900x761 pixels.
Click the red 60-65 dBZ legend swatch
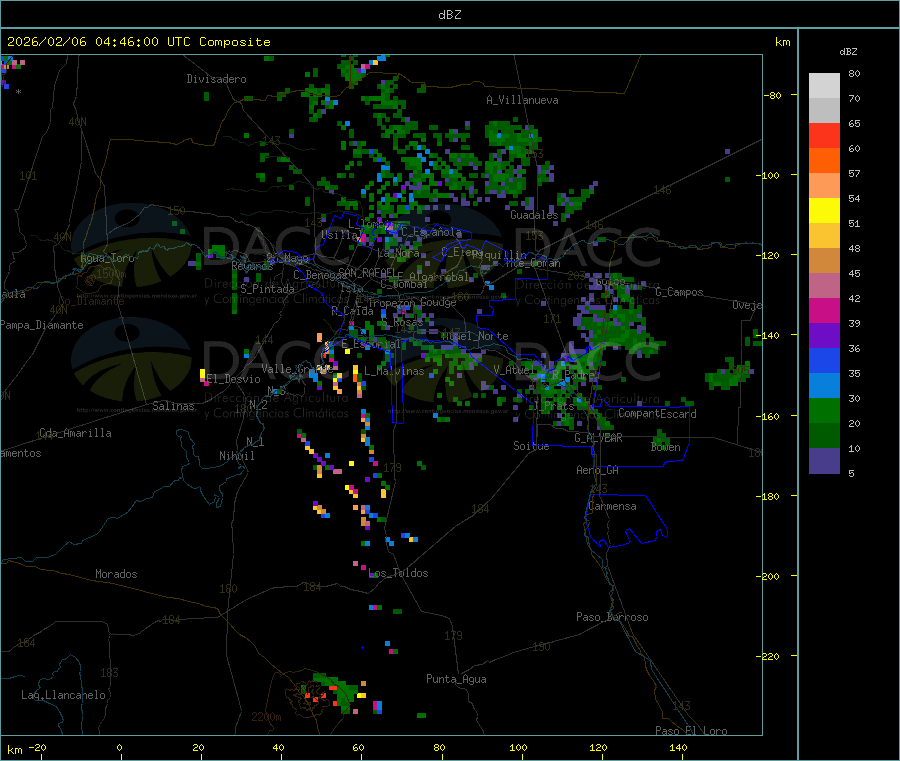(x=824, y=135)
